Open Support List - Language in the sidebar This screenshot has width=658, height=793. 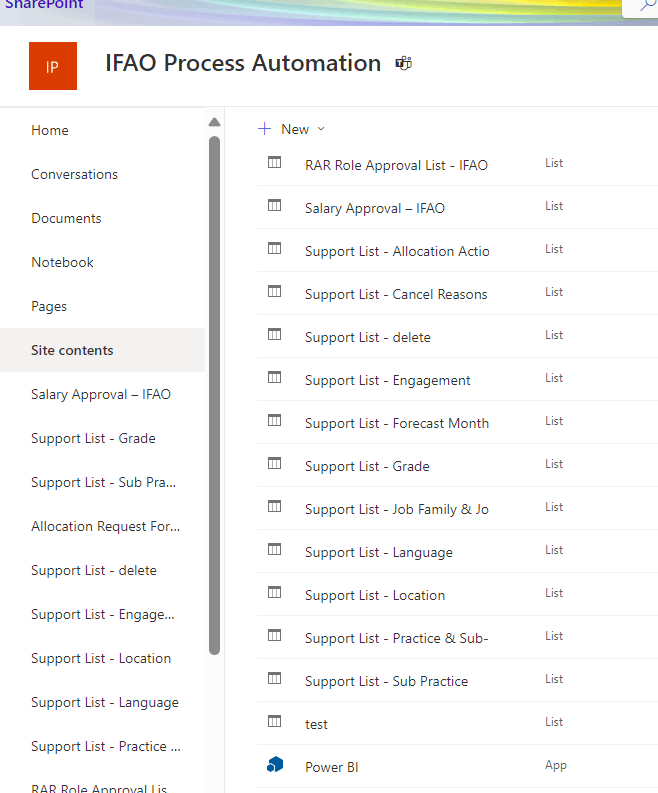pos(105,702)
